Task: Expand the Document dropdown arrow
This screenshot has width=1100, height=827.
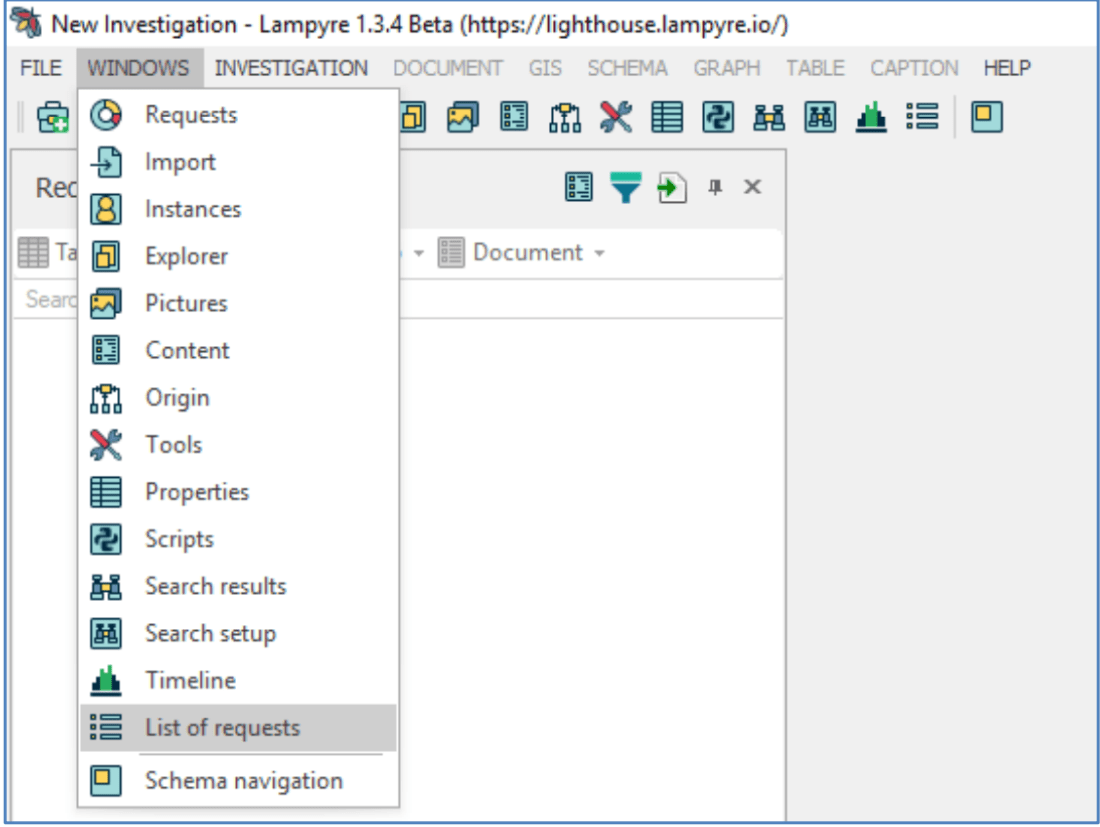Action: pyautogui.click(x=600, y=253)
